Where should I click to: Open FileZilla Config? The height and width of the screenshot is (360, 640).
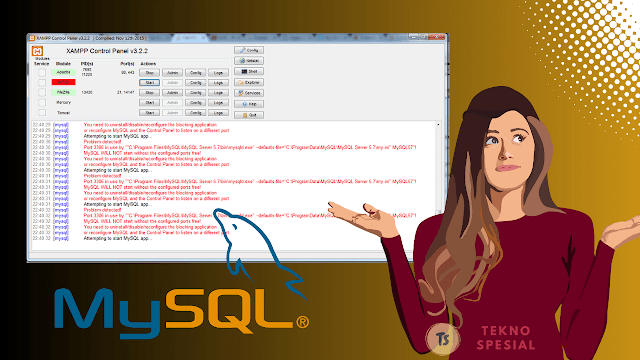point(196,93)
